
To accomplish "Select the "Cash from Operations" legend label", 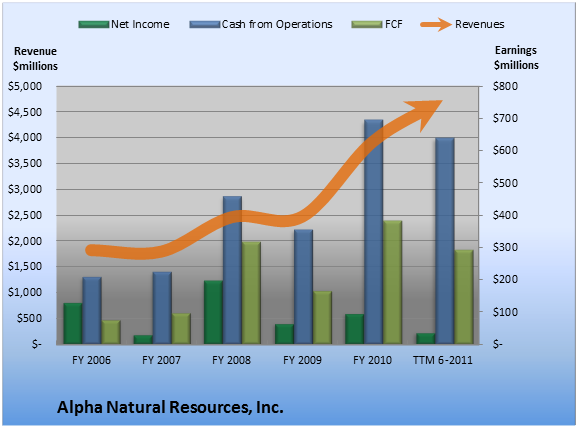I will (277, 24).
